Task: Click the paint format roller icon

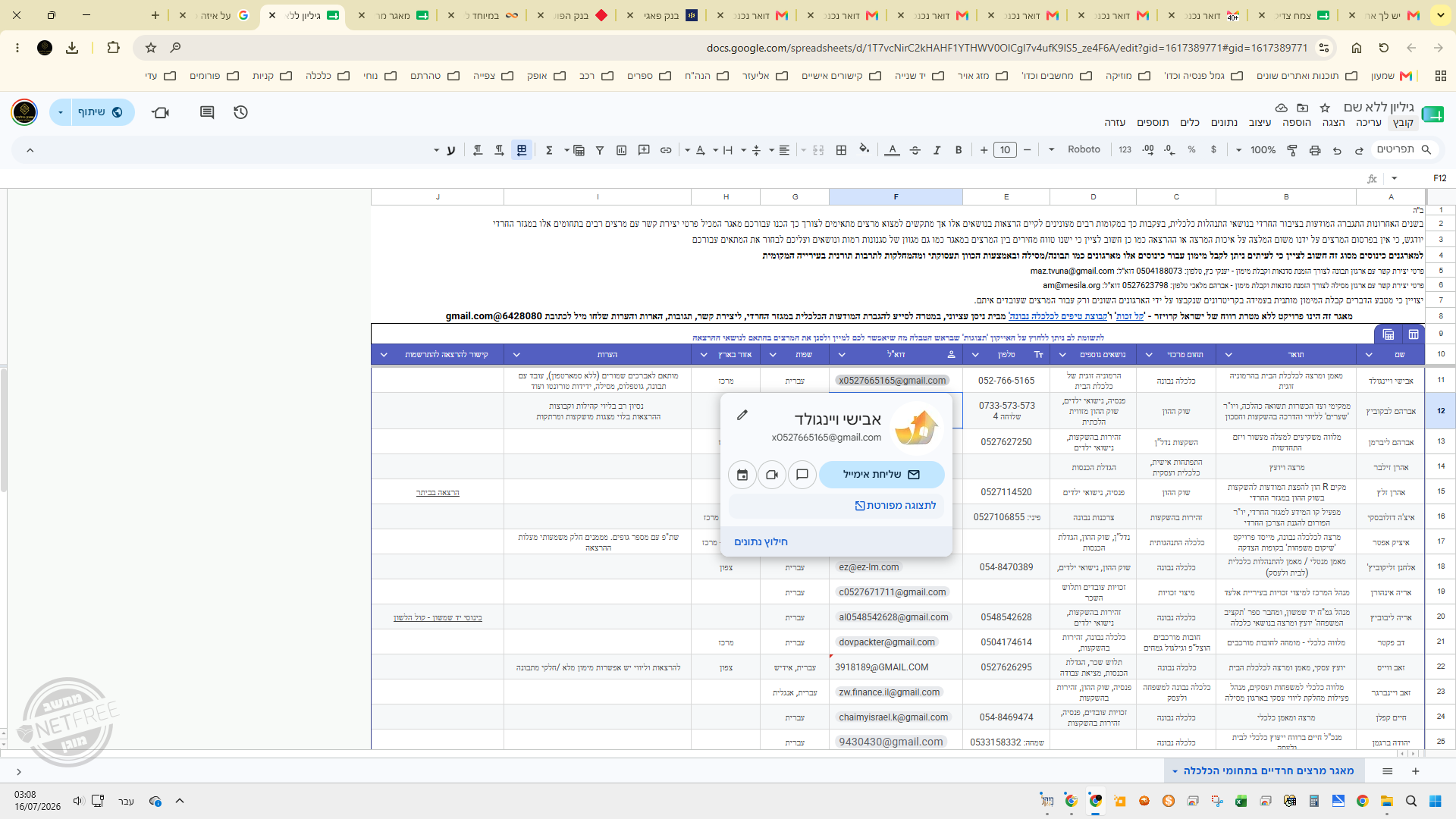Action: click(1292, 150)
